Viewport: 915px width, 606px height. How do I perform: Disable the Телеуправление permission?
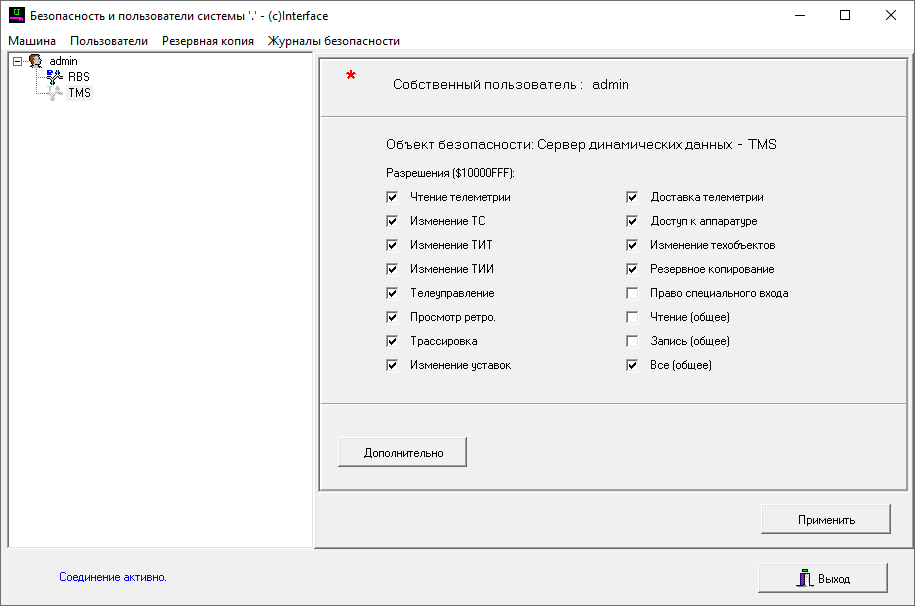point(392,293)
